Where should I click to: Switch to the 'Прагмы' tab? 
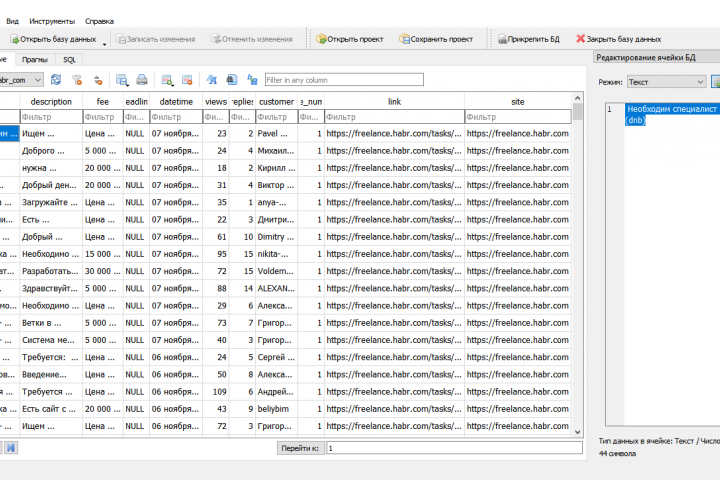pyautogui.click(x=34, y=60)
